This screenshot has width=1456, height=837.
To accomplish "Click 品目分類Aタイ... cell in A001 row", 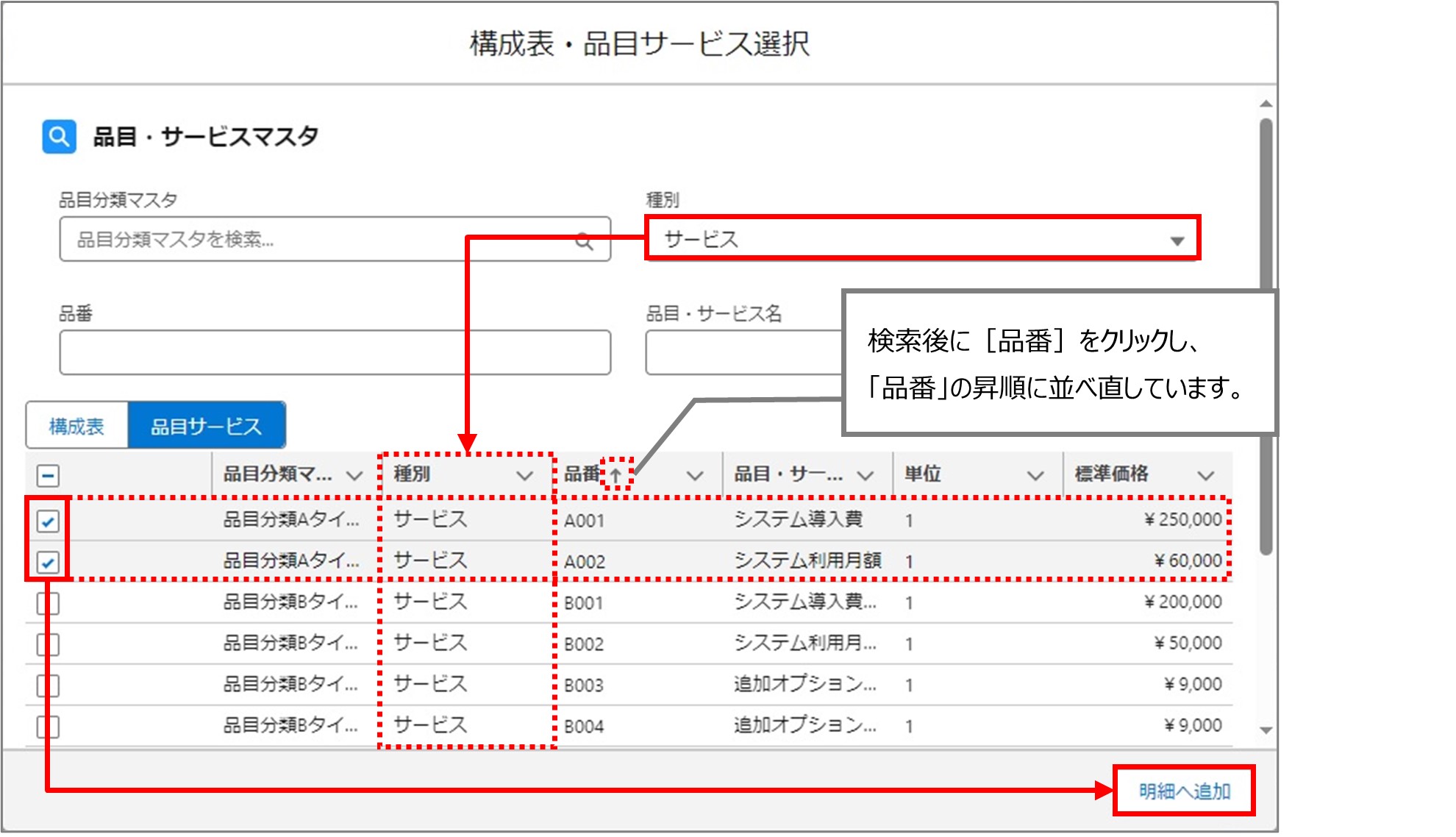I will (291, 520).
